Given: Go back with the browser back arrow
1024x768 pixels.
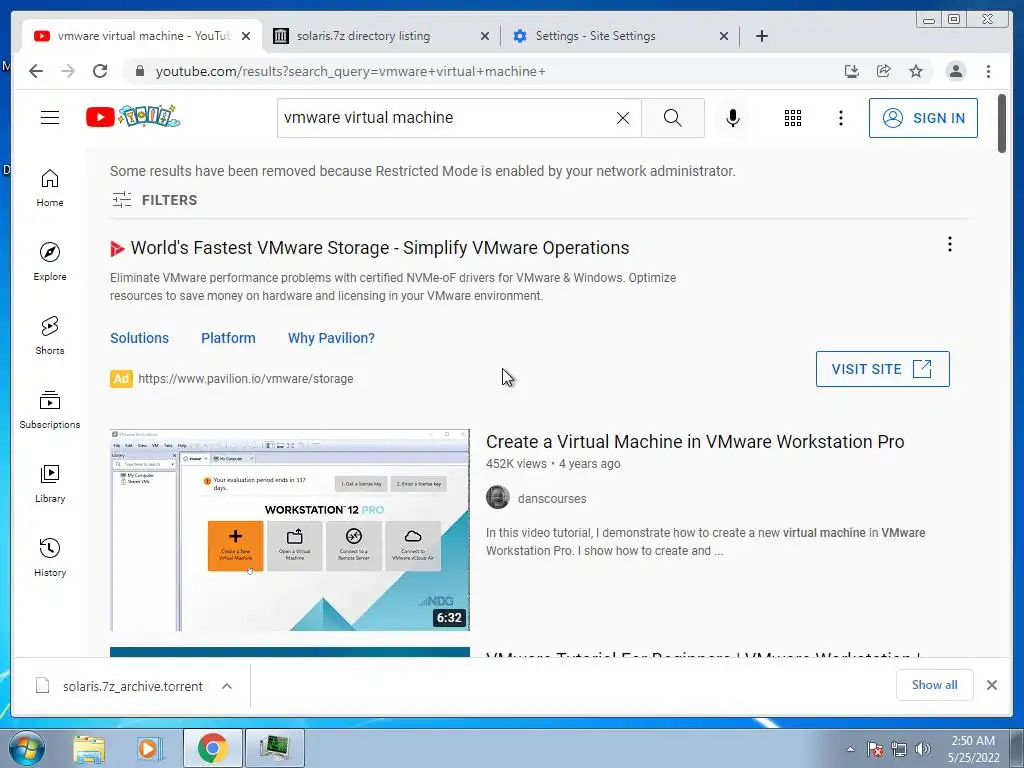Looking at the screenshot, I should point(36,71).
